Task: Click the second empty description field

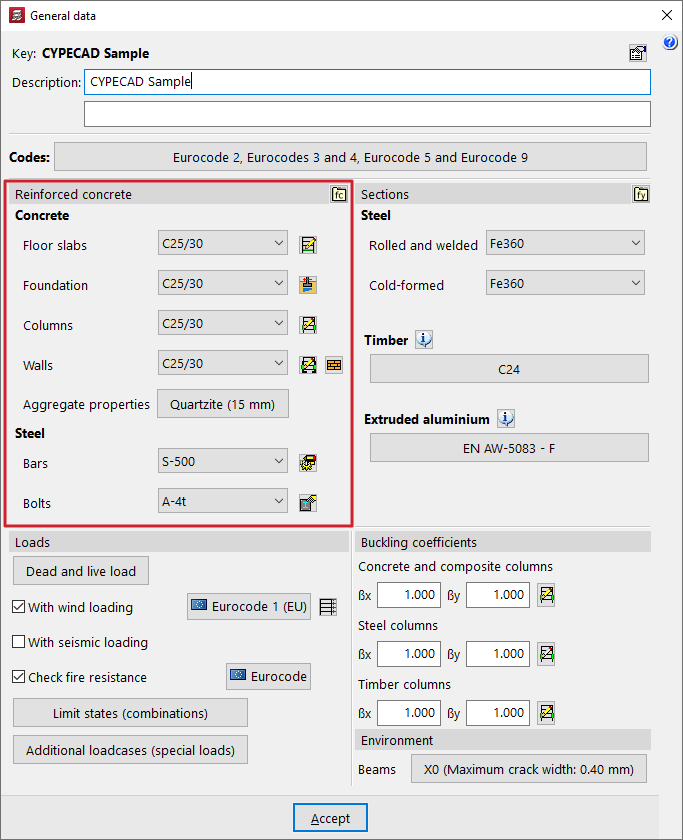Action: pos(367,114)
